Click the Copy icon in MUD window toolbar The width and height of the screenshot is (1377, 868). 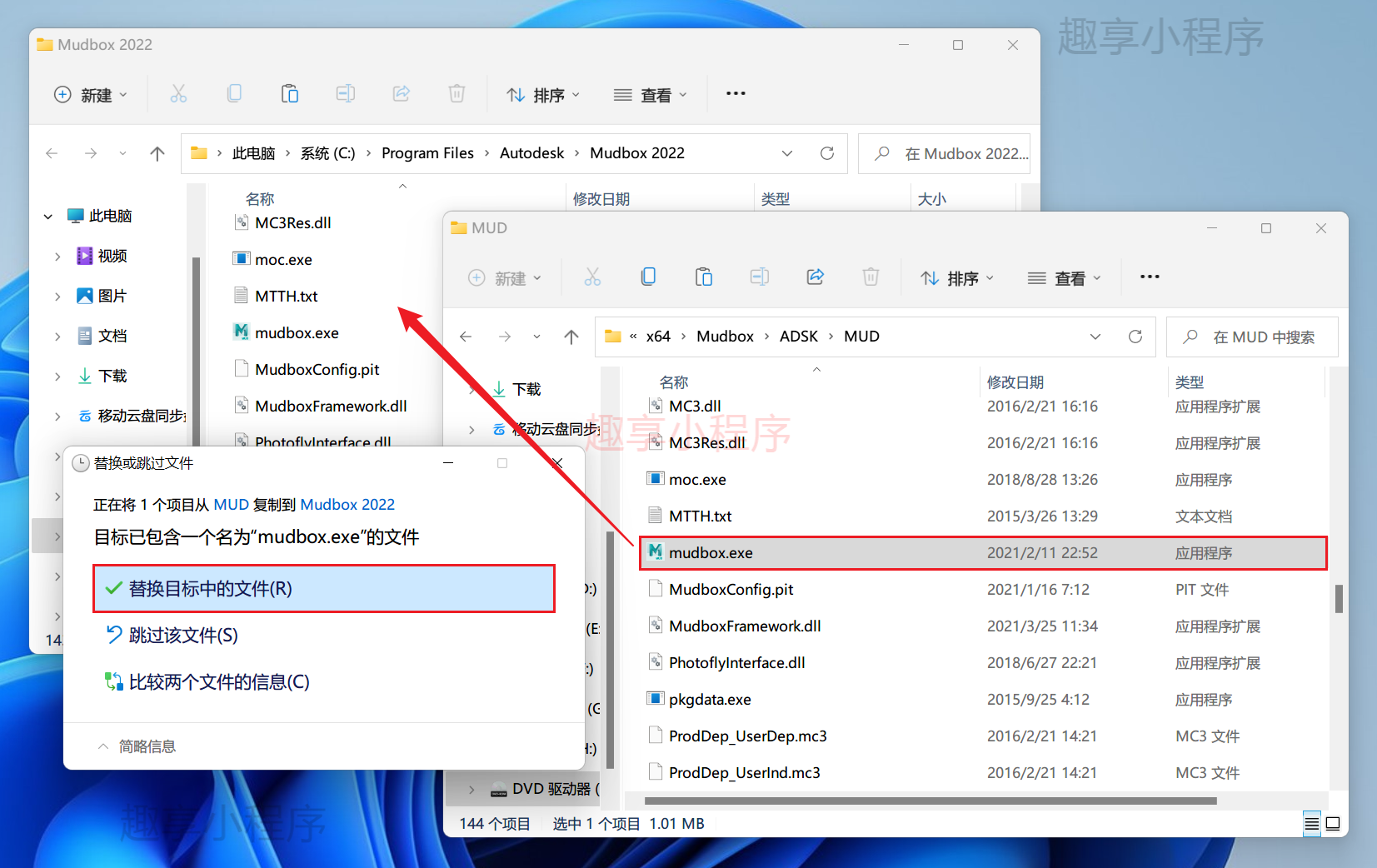(648, 277)
